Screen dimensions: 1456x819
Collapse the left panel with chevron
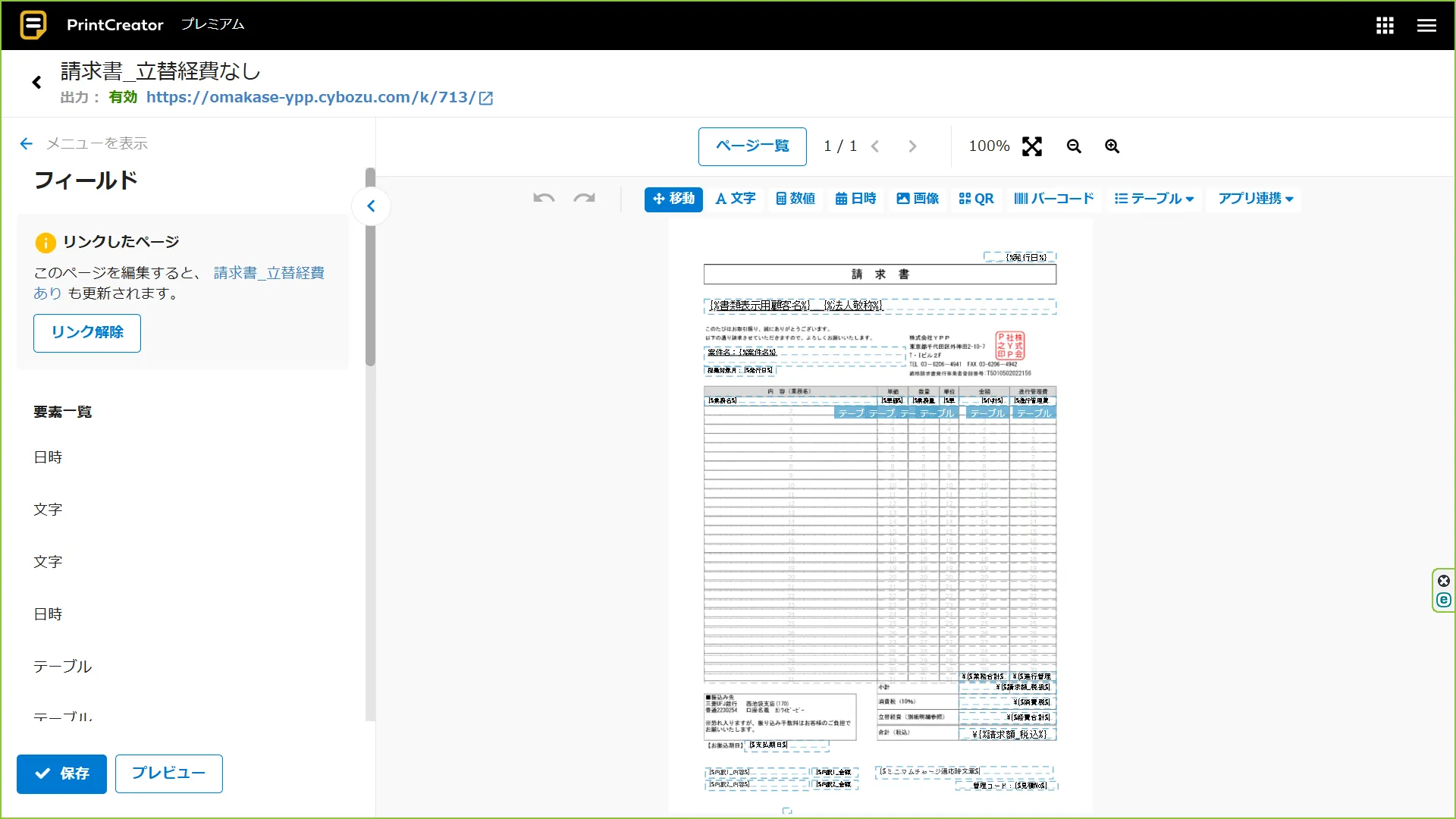point(371,206)
